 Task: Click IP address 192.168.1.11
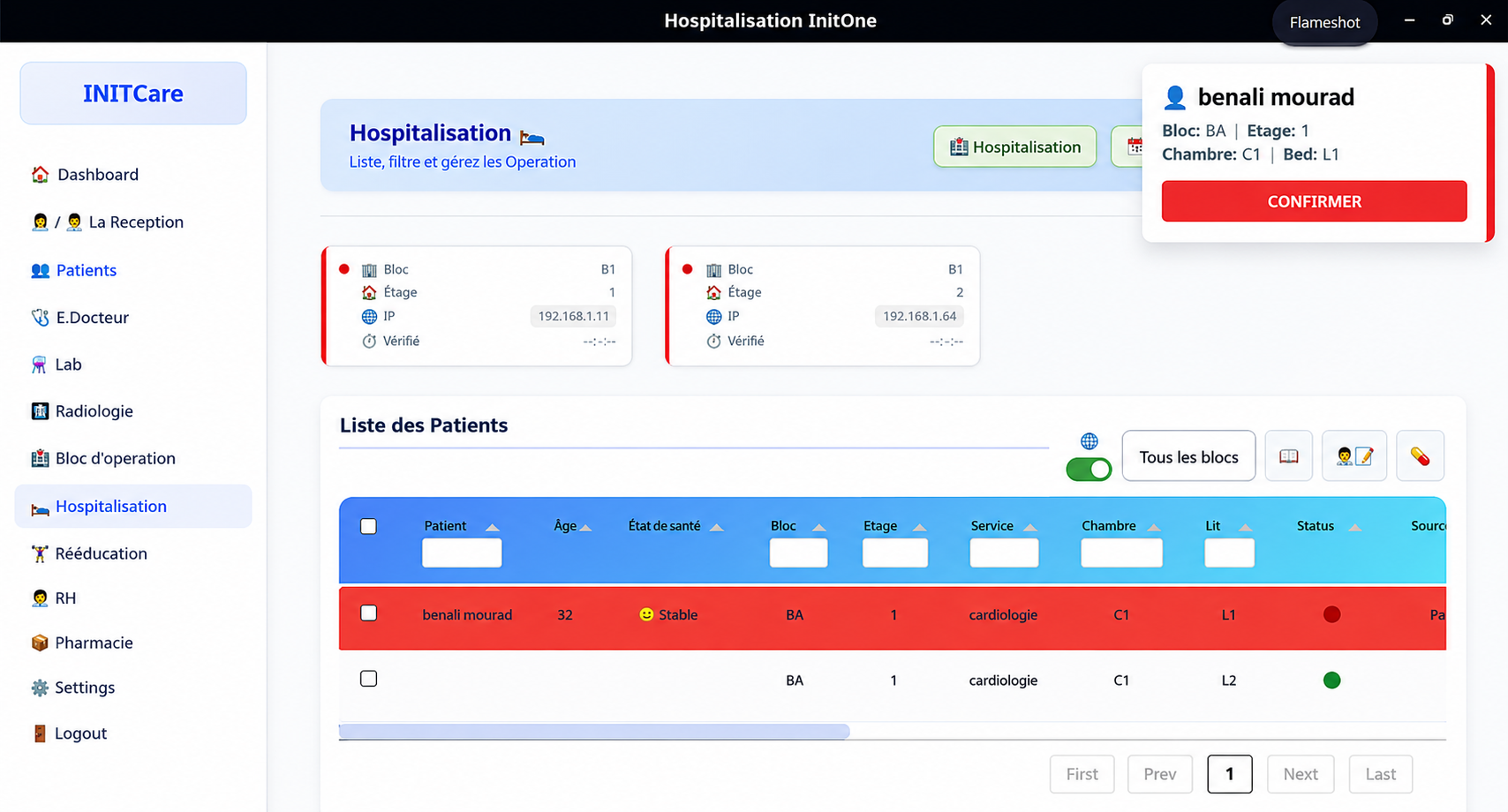573,316
